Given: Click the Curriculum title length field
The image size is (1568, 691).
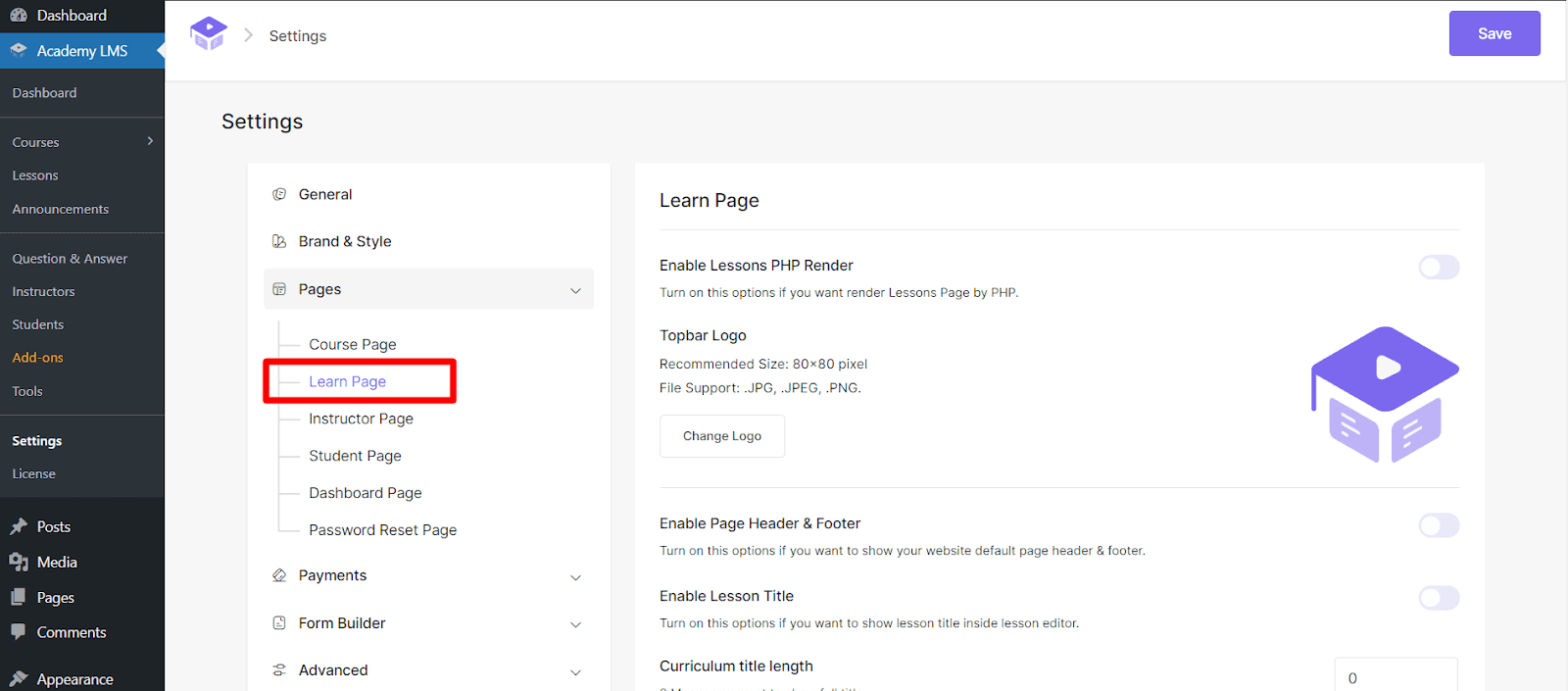Looking at the screenshot, I should click(x=1396, y=677).
